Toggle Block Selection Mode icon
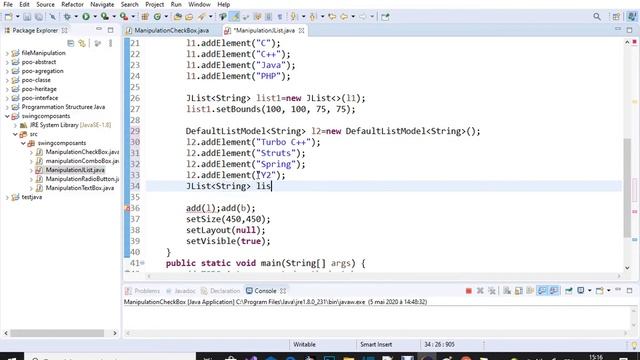This screenshot has height=360, width=640. 269,17
